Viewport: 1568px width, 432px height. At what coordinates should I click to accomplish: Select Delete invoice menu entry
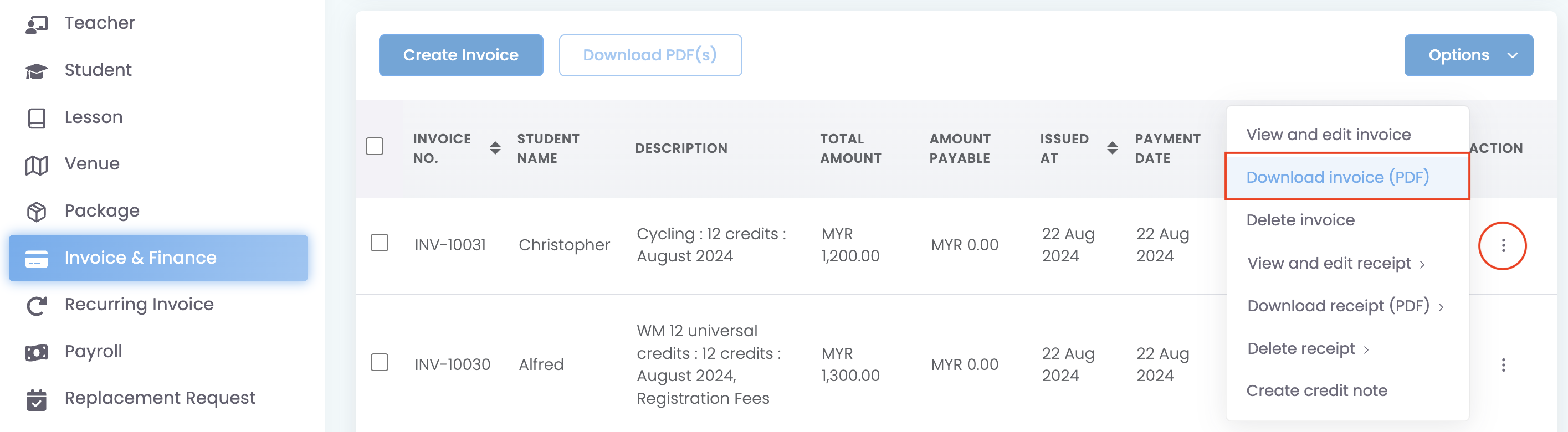(x=1300, y=220)
